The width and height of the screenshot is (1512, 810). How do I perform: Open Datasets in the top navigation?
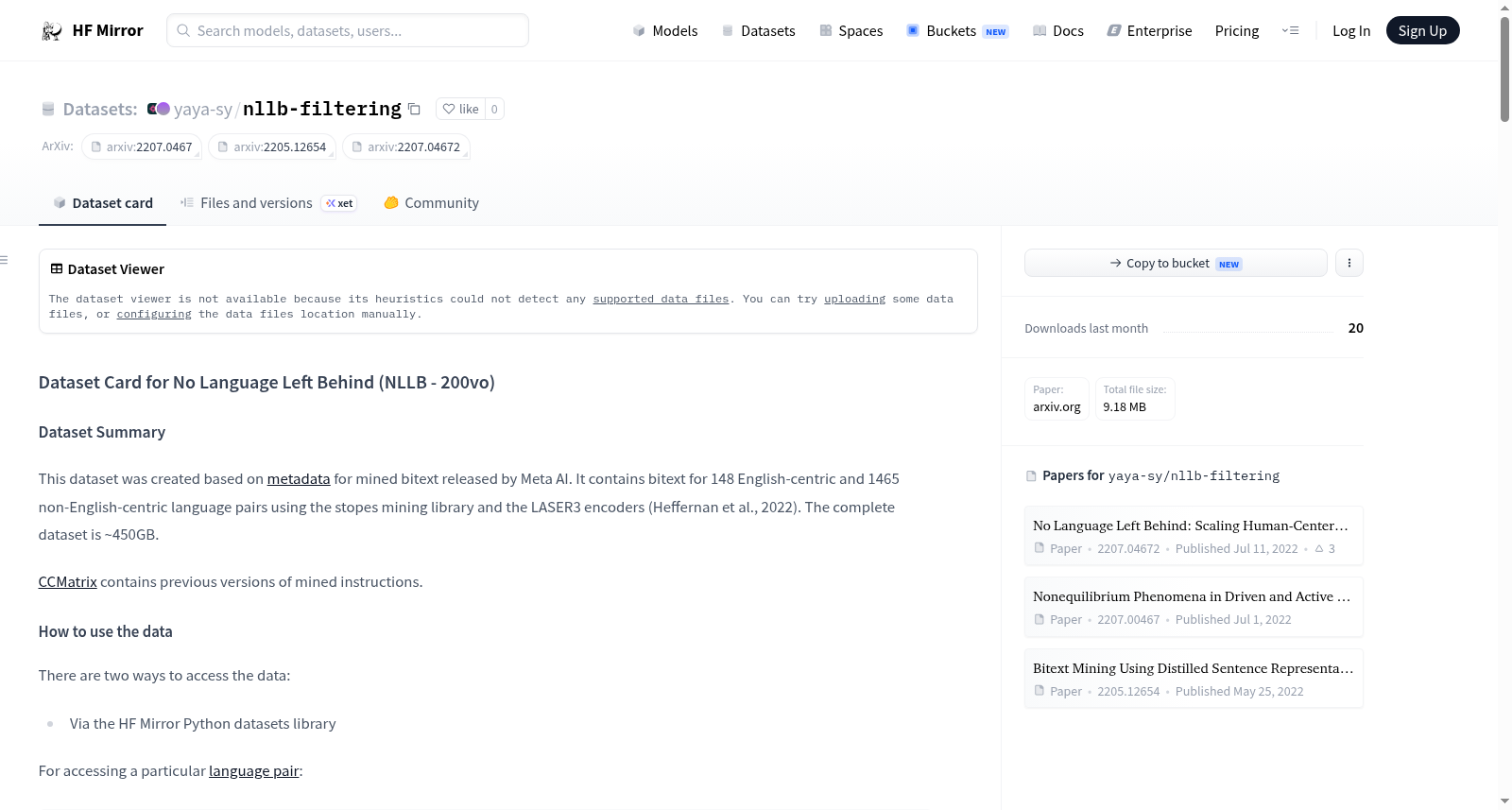[758, 30]
